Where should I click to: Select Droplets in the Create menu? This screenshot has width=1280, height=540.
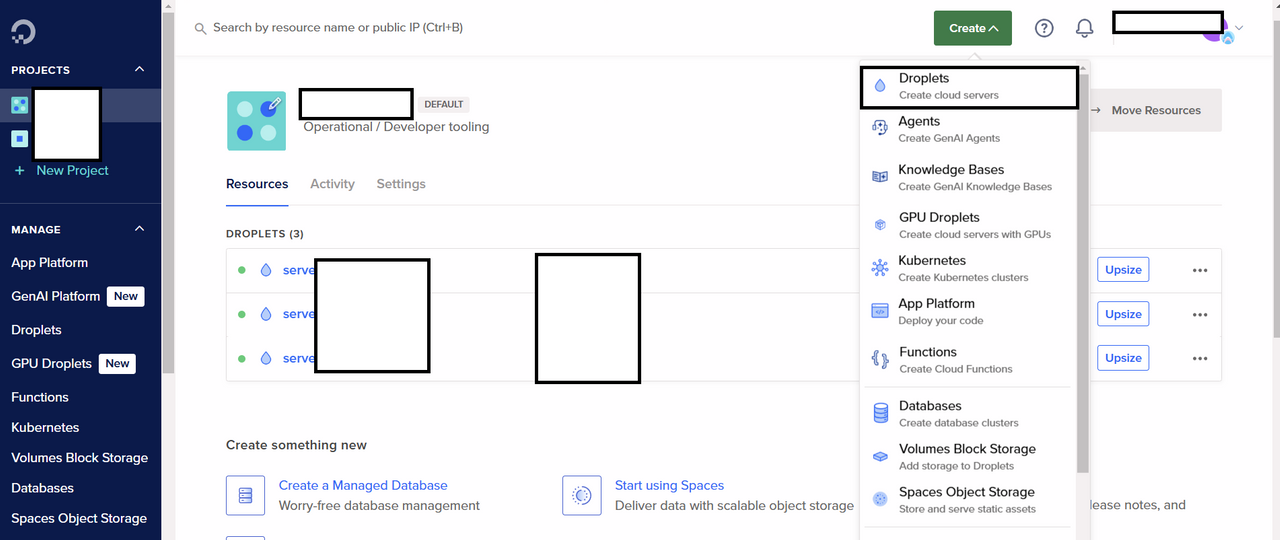tap(969, 87)
